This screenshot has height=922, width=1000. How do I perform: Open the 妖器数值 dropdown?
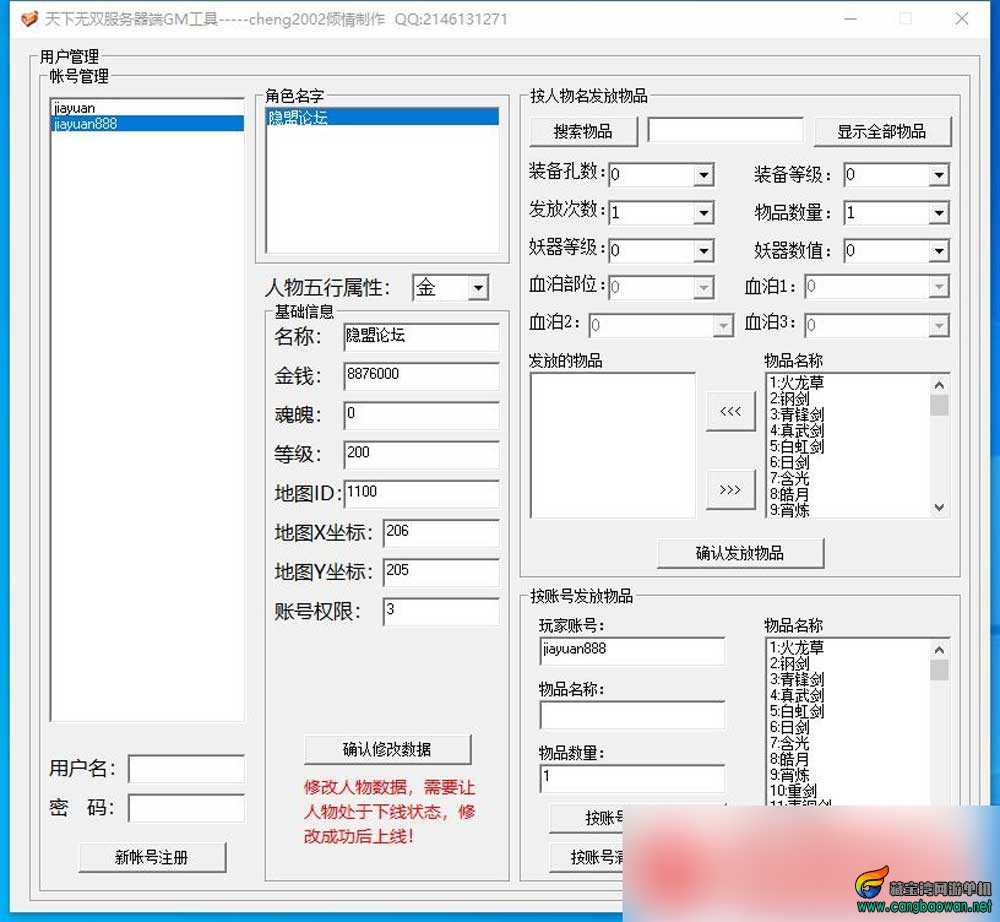(938, 251)
